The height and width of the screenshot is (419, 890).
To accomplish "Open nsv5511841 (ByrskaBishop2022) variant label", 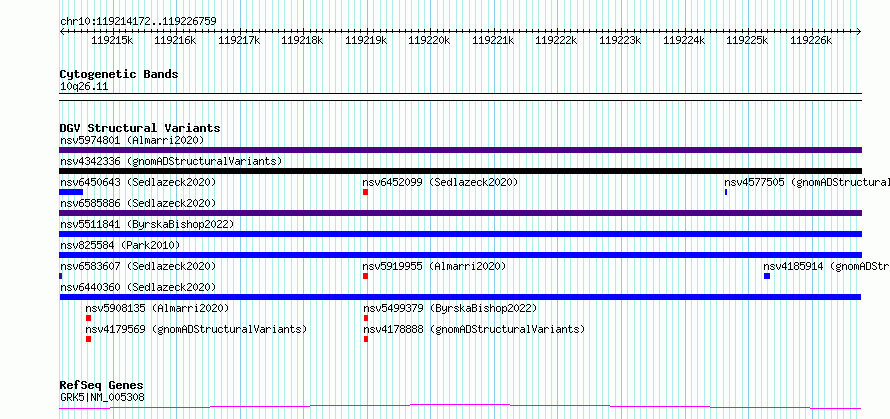I will pyautogui.click(x=147, y=224).
